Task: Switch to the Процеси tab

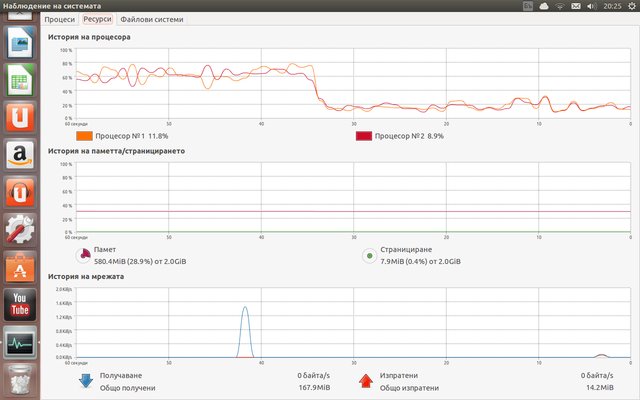Action: coord(60,19)
